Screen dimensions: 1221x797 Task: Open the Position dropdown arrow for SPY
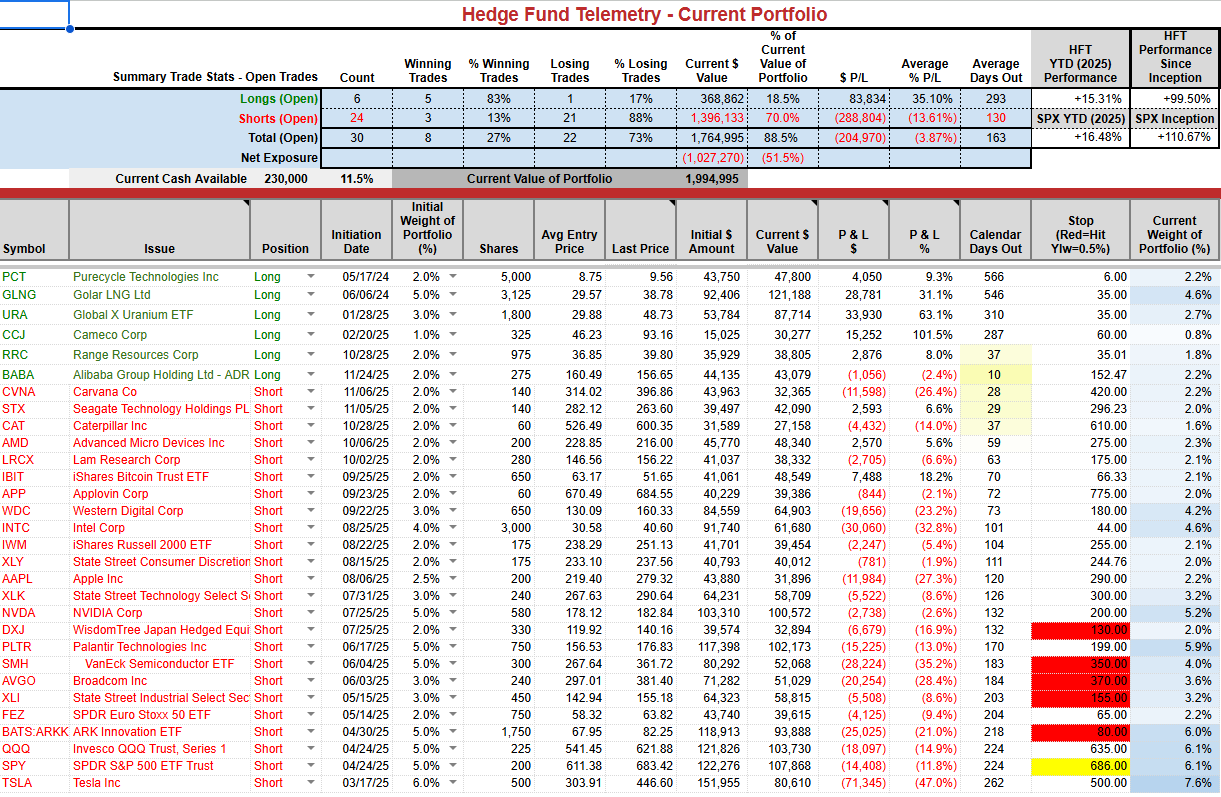[x=310, y=766]
